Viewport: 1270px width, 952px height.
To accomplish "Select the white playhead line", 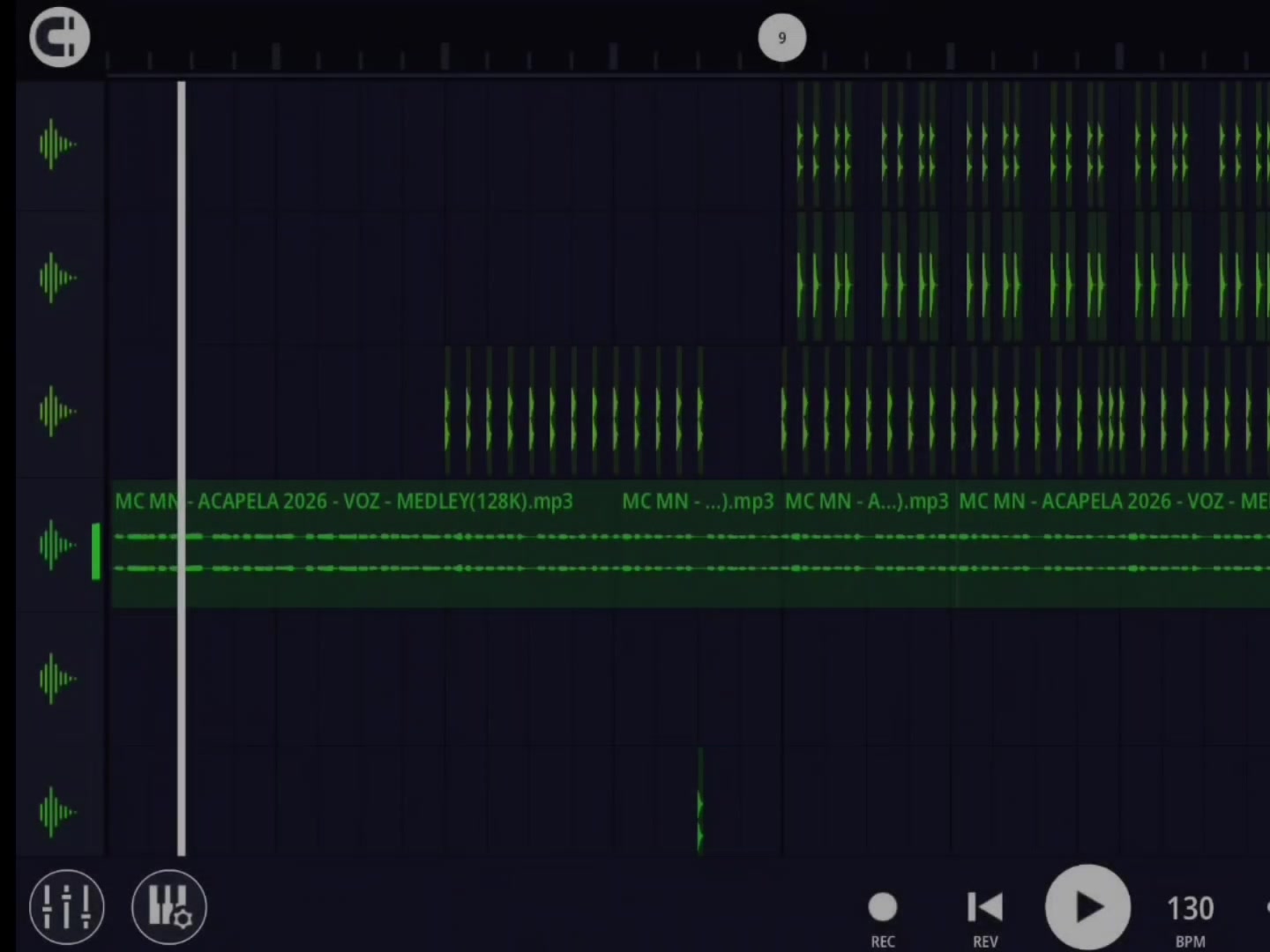I will point(182,468).
